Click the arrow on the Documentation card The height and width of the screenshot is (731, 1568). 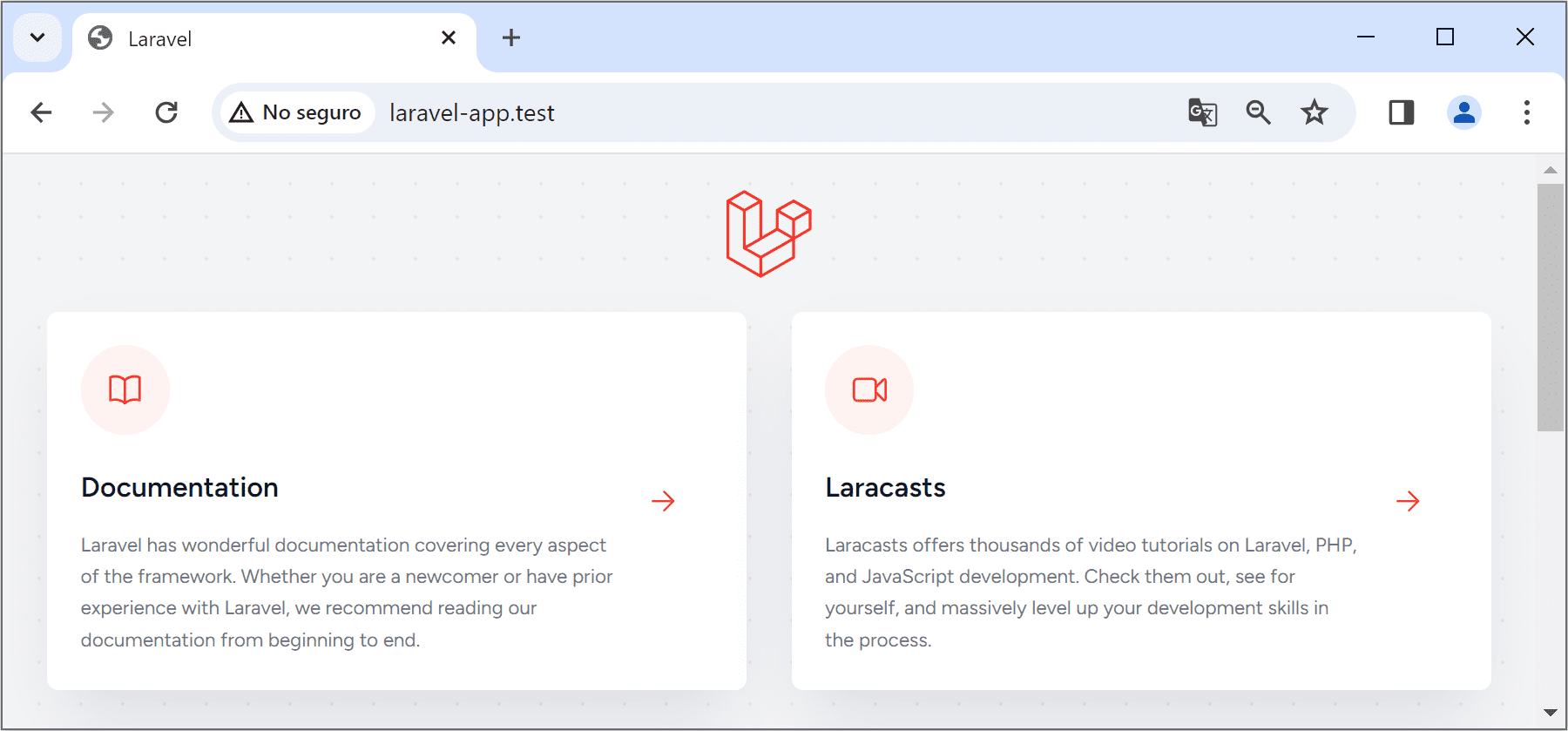point(664,500)
